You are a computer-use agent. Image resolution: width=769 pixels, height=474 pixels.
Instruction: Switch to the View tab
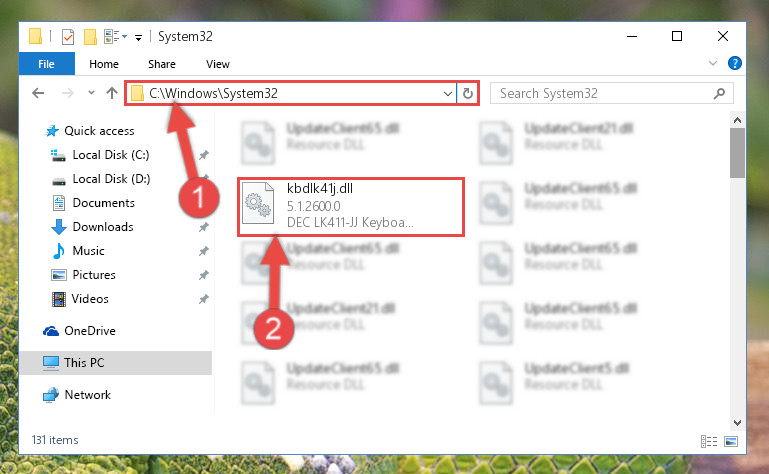tap(218, 64)
